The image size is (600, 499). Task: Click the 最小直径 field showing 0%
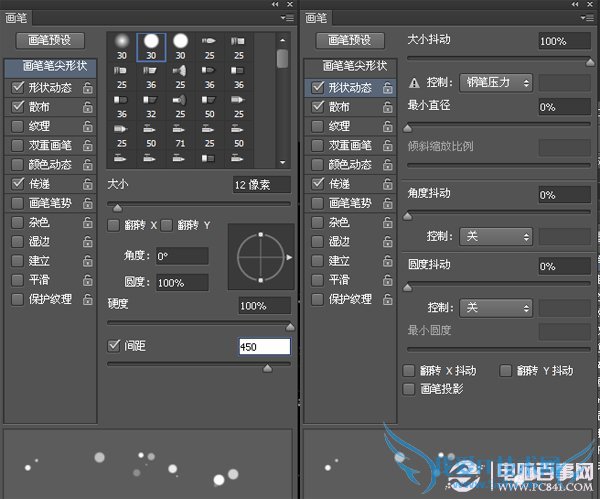pyautogui.click(x=565, y=107)
